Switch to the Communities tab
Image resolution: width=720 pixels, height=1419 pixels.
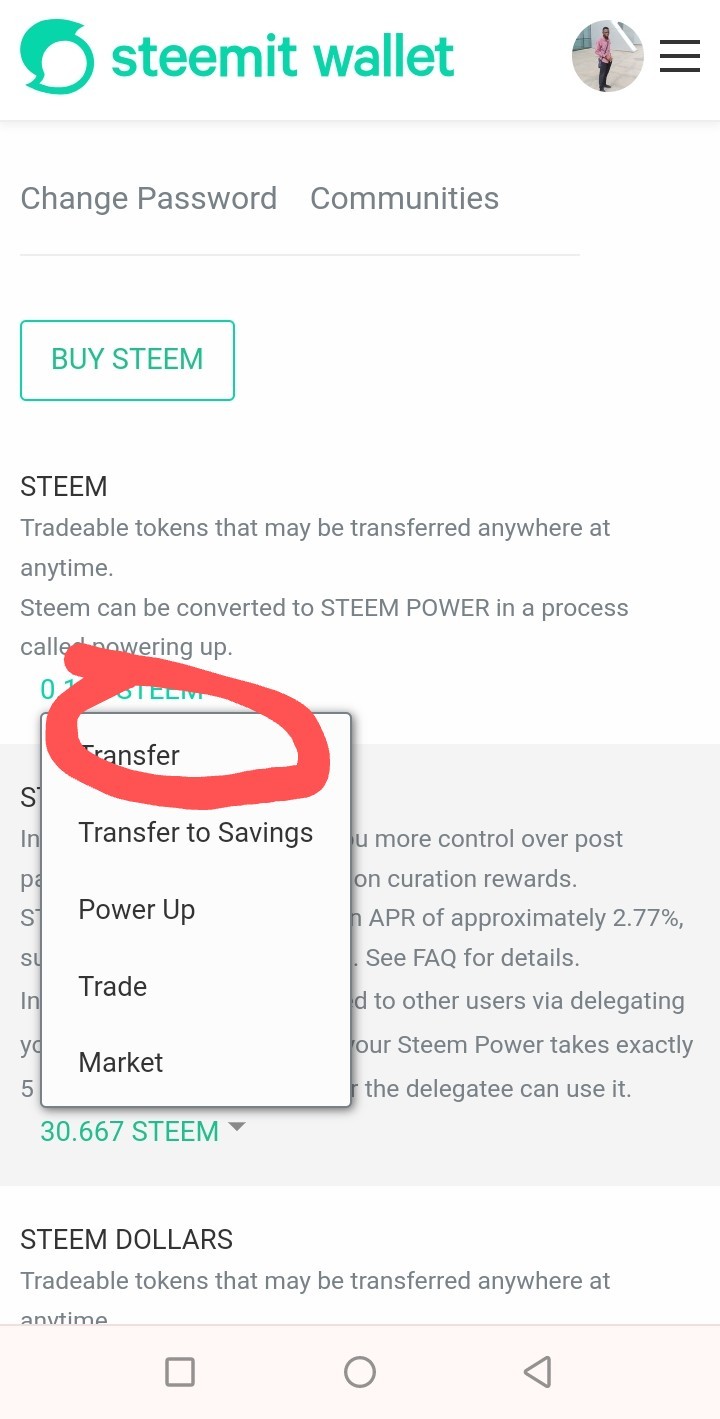tap(404, 198)
